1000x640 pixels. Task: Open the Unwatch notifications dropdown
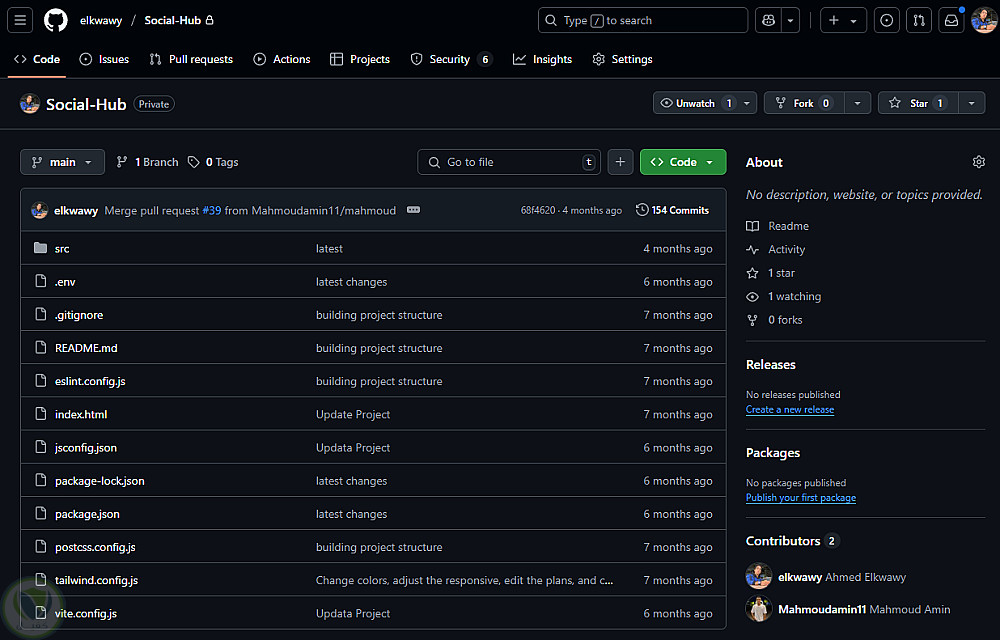(705, 103)
